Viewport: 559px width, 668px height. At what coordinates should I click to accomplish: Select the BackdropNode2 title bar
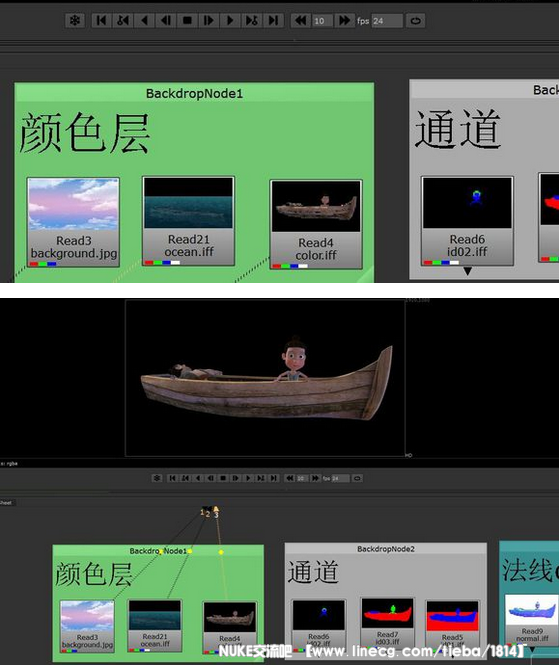click(x=386, y=549)
